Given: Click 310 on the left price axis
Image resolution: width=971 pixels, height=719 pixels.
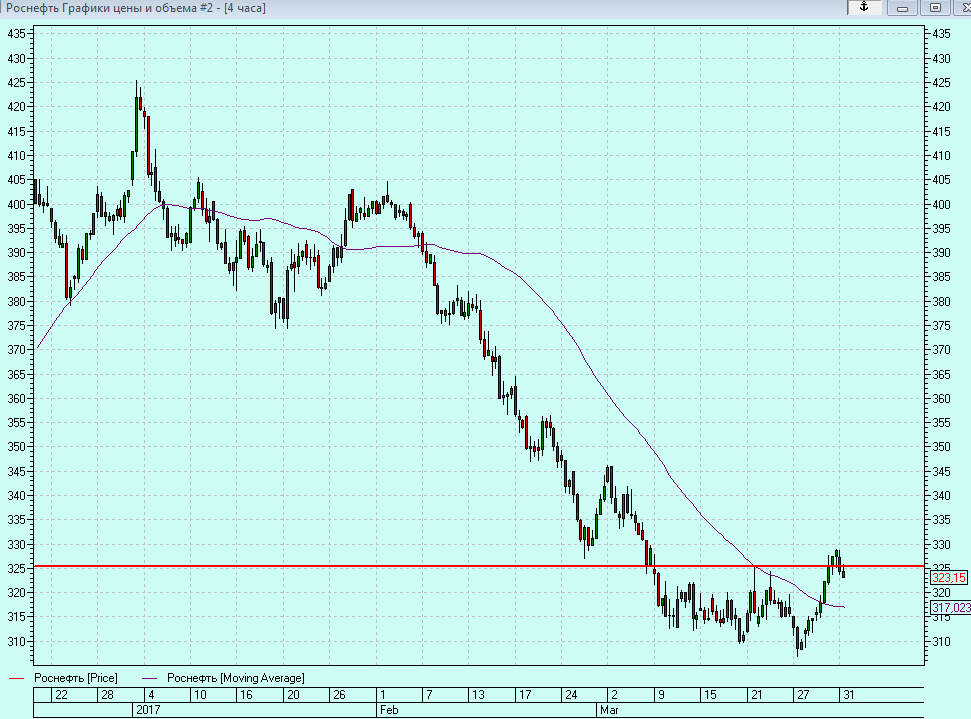Looking at the screenshot, I should 17,642.
